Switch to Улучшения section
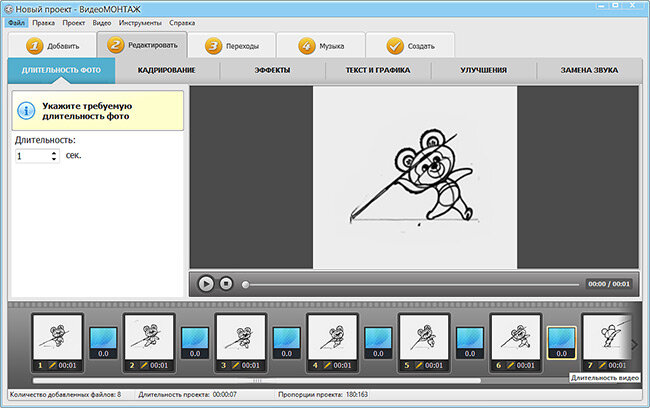Image resolution: width=650 pixels, height=408 pixels. [484, 70]
